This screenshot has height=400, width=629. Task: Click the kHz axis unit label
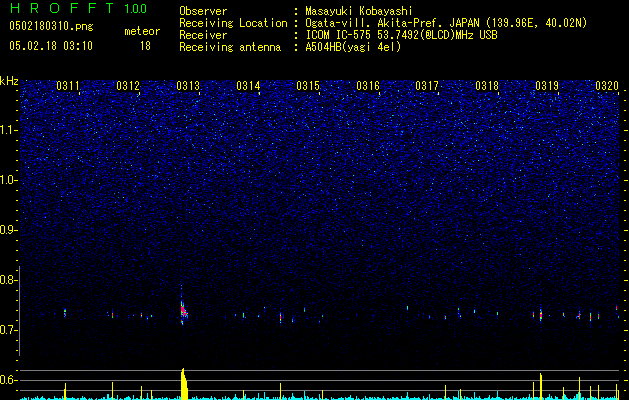coord(9,81)
